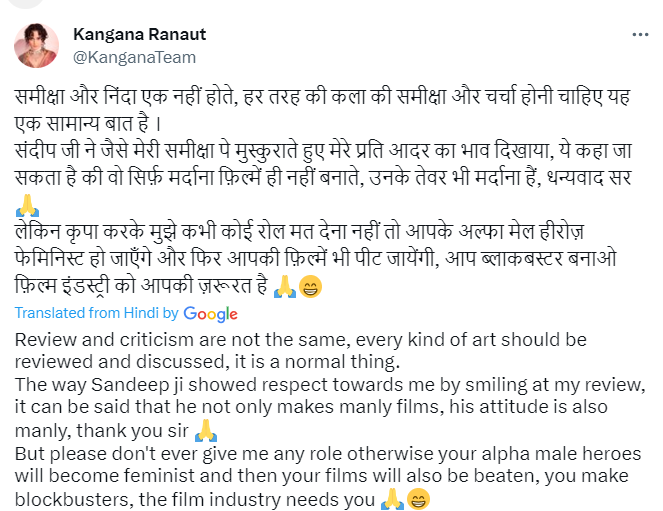Click the 'Translated from Hindi by' label
The height and width of the screenshot is (511, 663).
pos(97,314)
